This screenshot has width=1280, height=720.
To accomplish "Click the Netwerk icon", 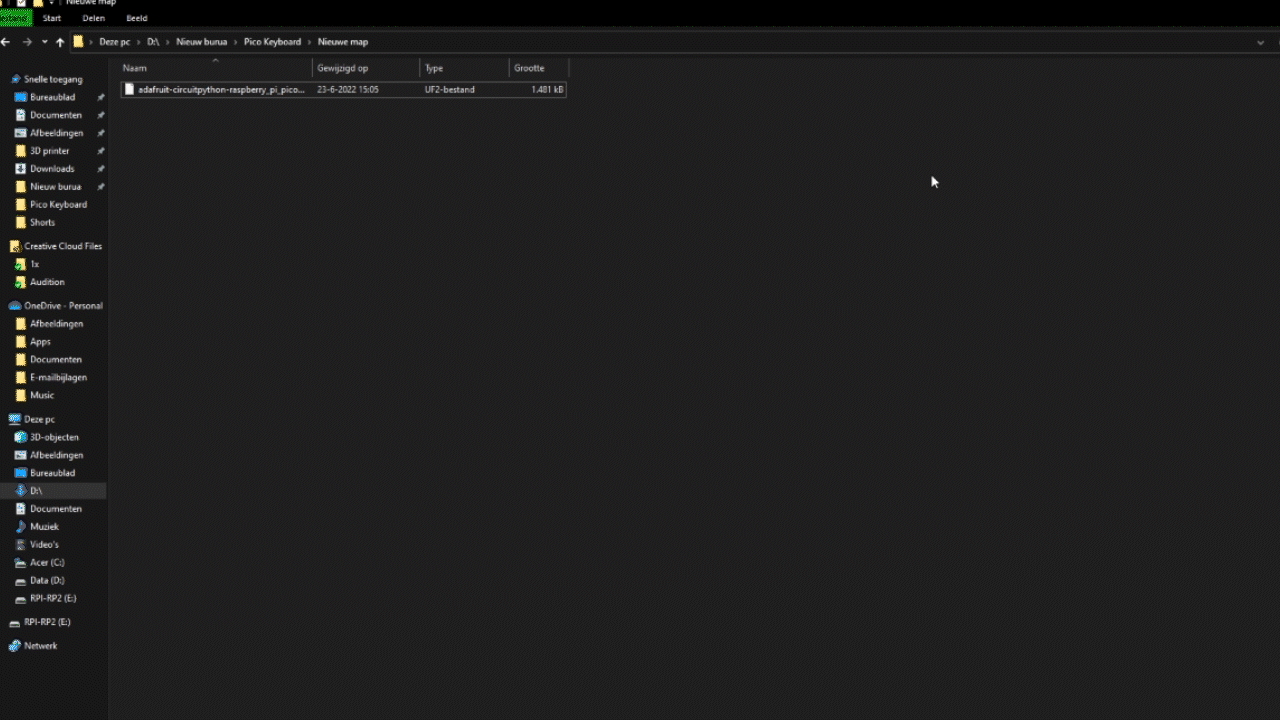I will coord(15,646).
